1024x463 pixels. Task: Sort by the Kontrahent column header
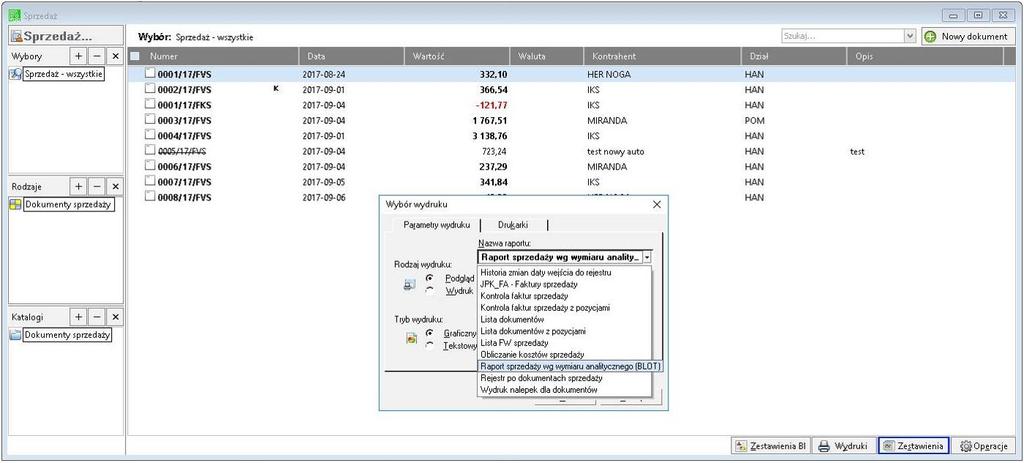click(662, 56)
